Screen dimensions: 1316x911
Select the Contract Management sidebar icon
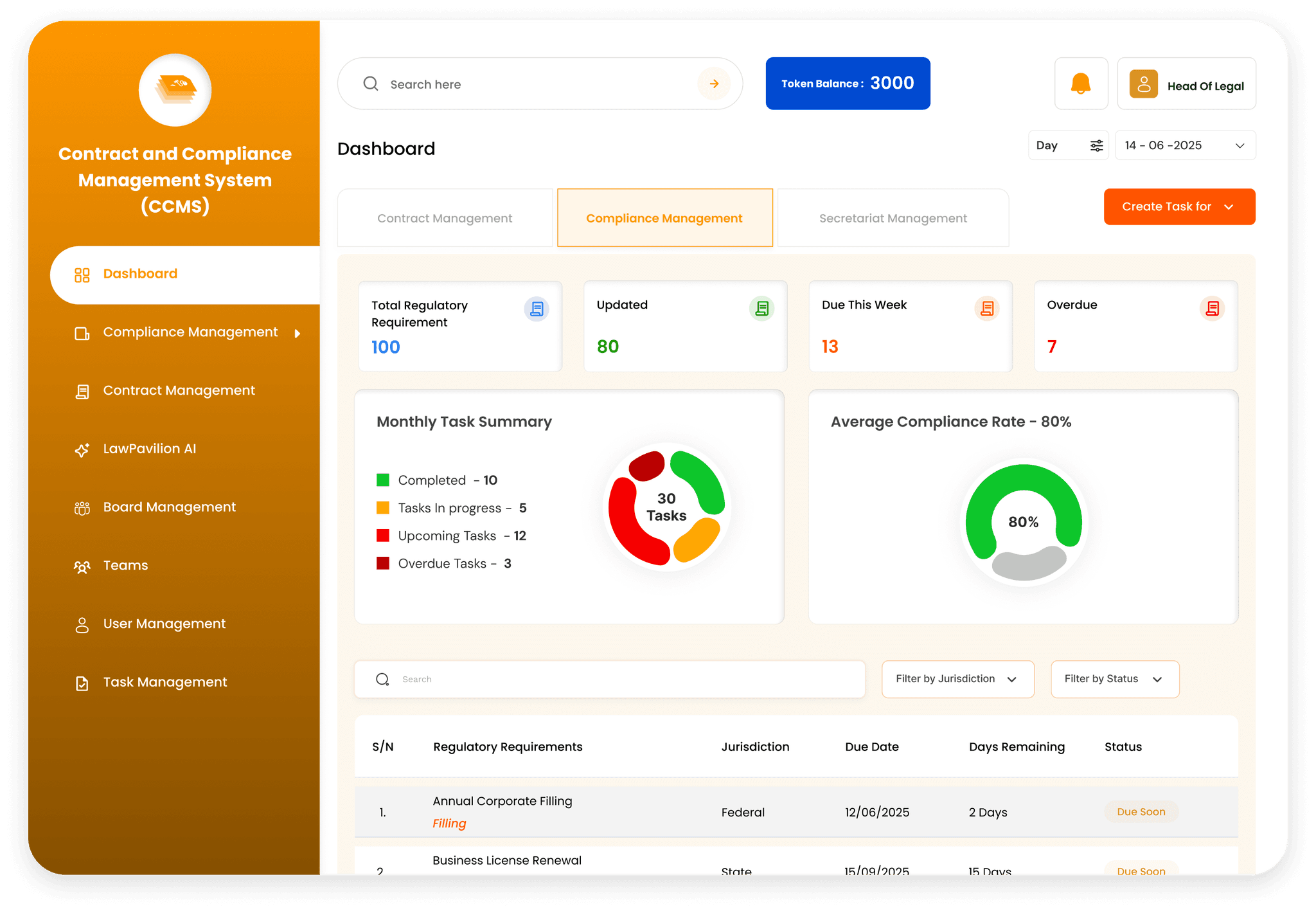pos(82,390)
